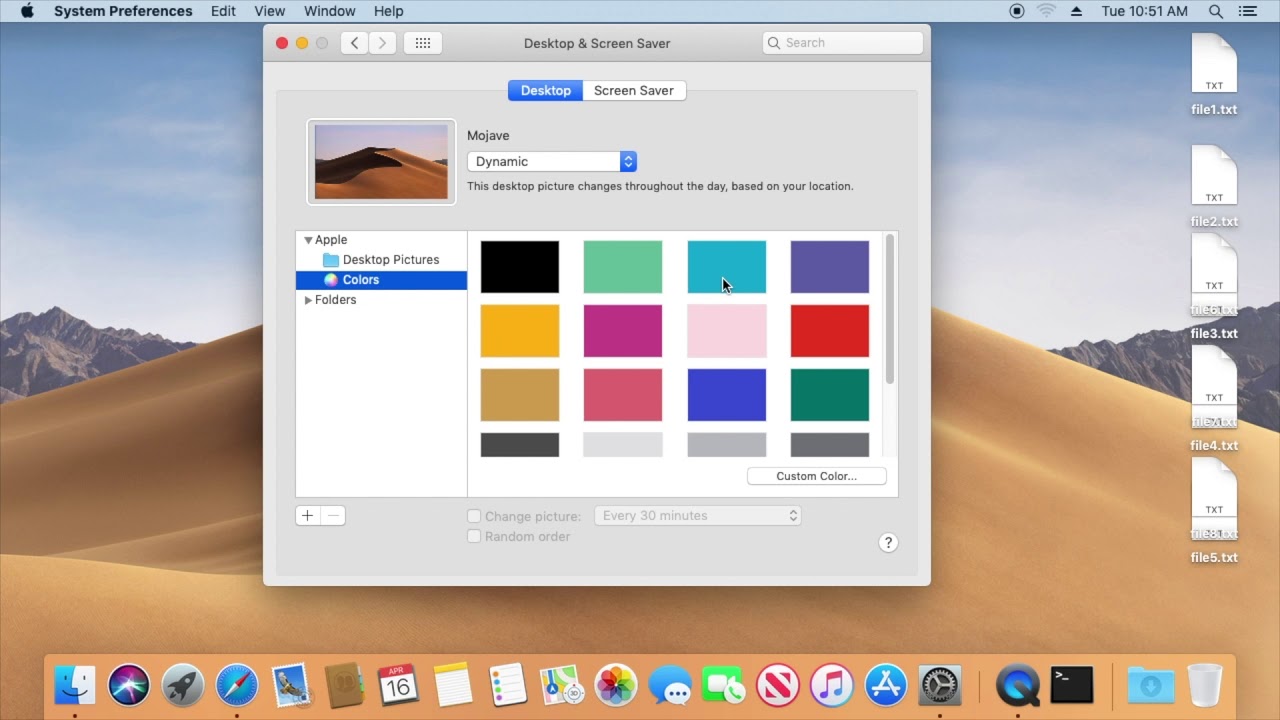Open the yellow Notes app in dock

[453, 685]
